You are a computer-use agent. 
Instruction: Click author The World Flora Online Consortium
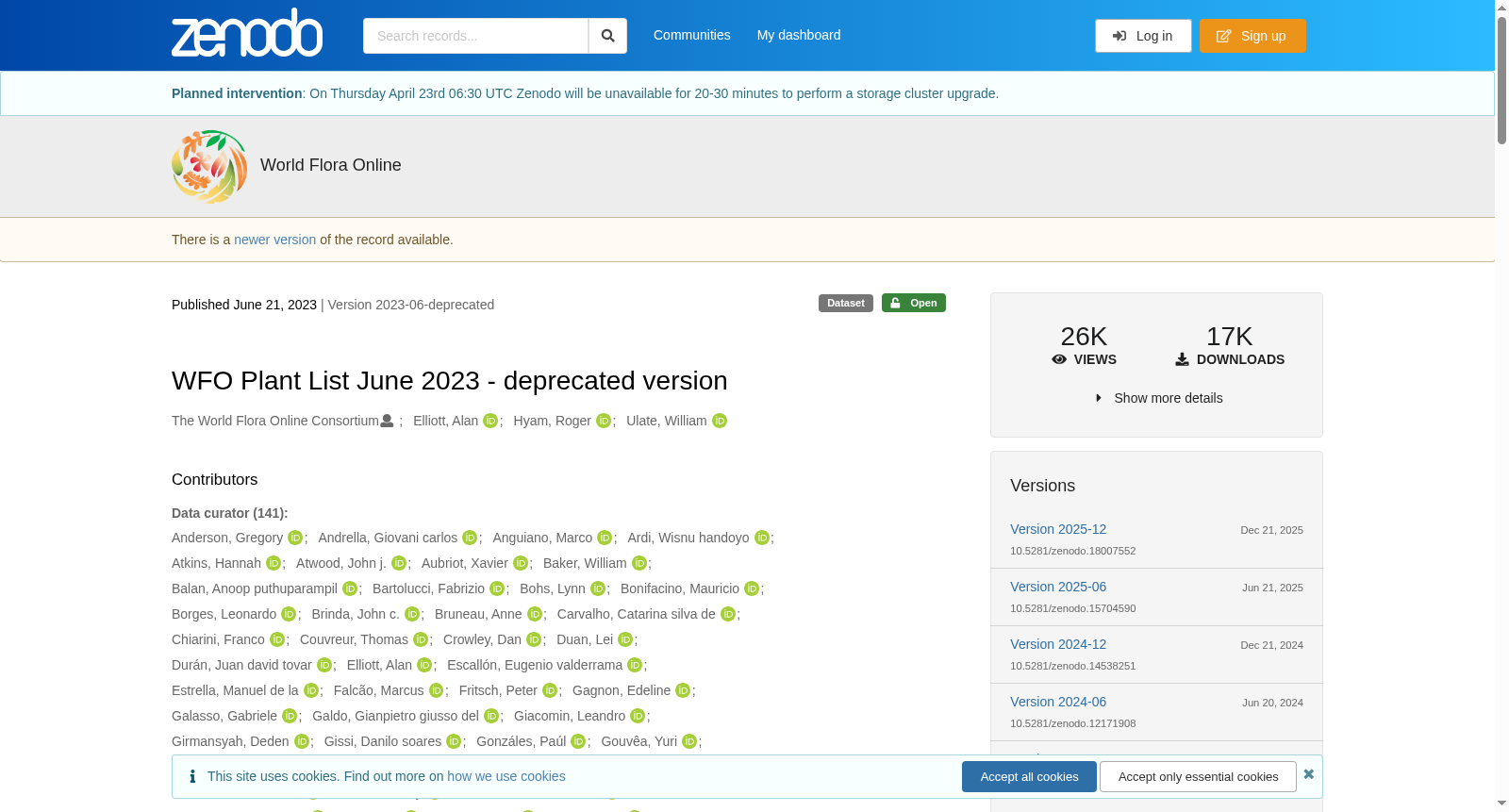[275, 421]
